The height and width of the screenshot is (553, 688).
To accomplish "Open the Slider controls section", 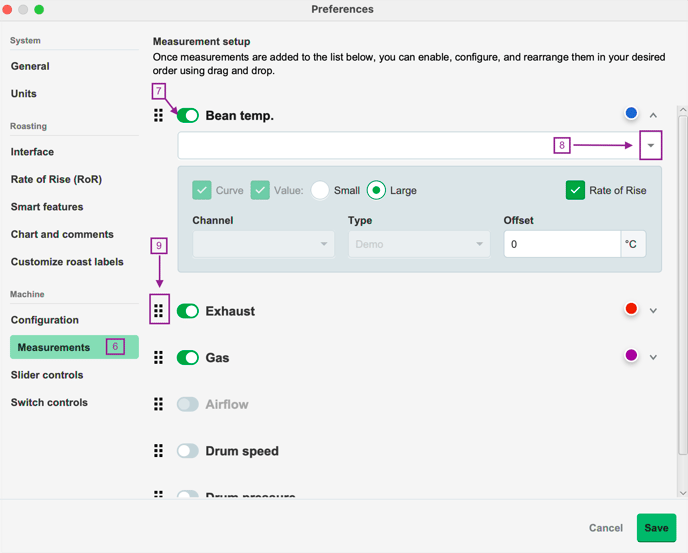I will point(47,375).
